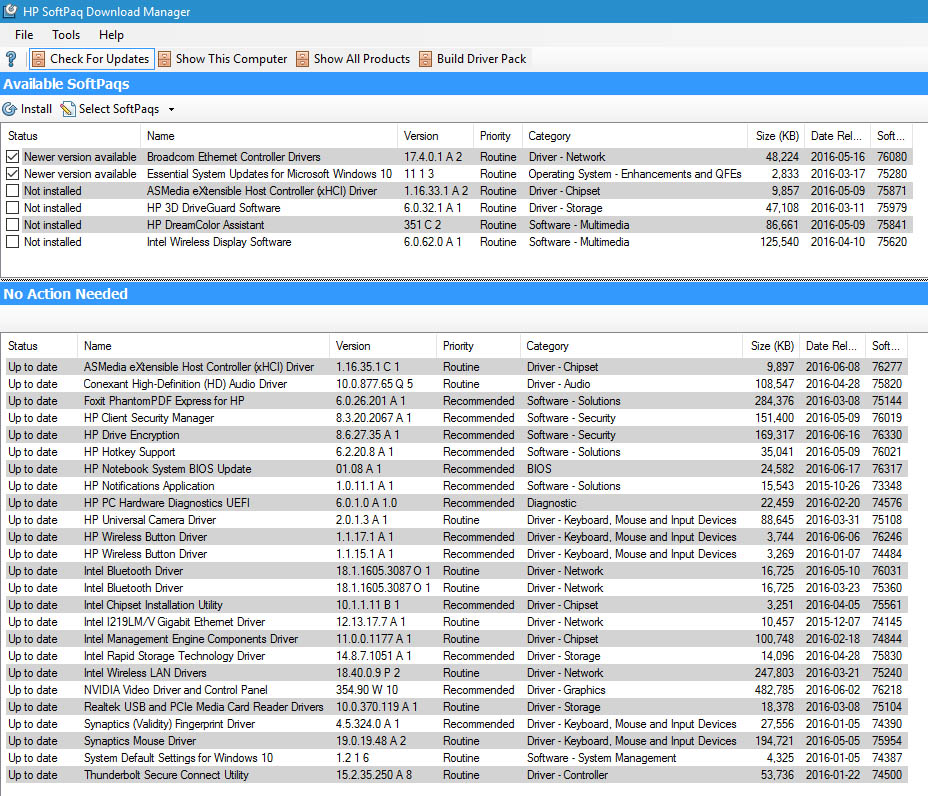
Task: Open the File menu
Action: tap(24, 35)
